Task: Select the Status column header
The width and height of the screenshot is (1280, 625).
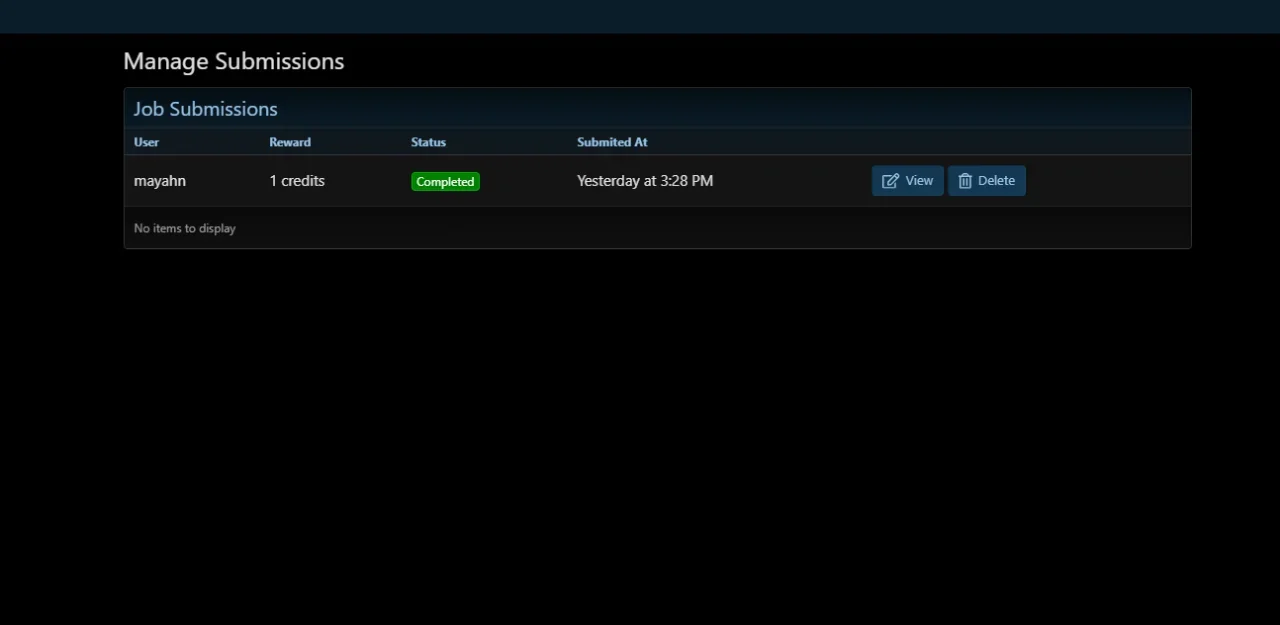Action: [x=428, y=142]
